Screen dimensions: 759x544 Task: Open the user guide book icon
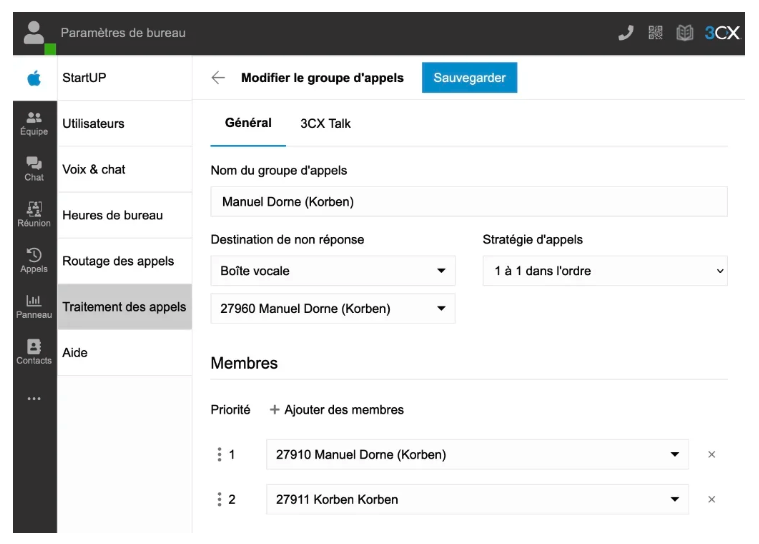tap(685, 33)
